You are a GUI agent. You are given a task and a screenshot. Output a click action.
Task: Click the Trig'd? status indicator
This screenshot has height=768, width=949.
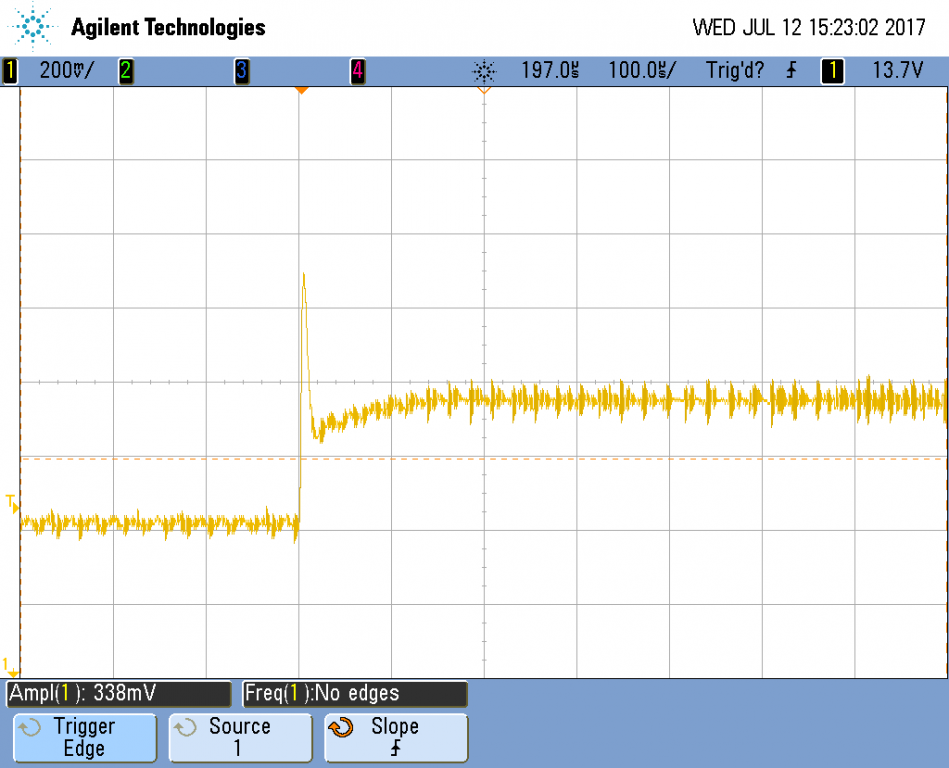point(735,71)
